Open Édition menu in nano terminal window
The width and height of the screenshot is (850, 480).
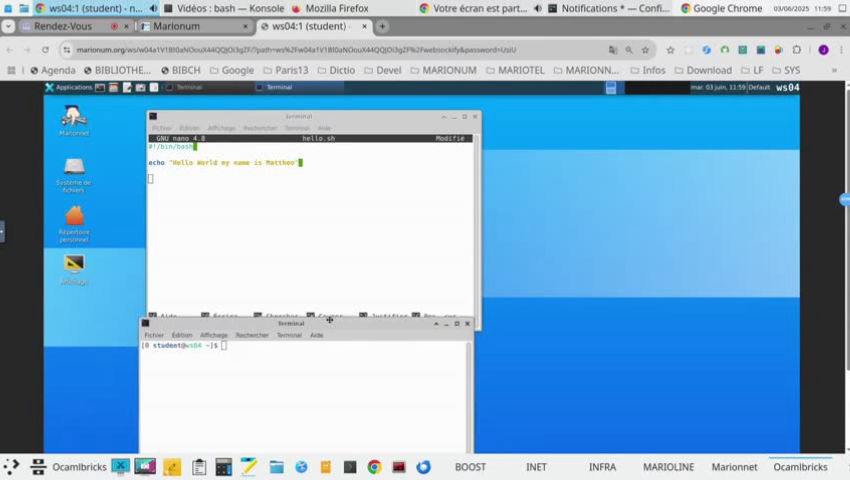point(189,128)
